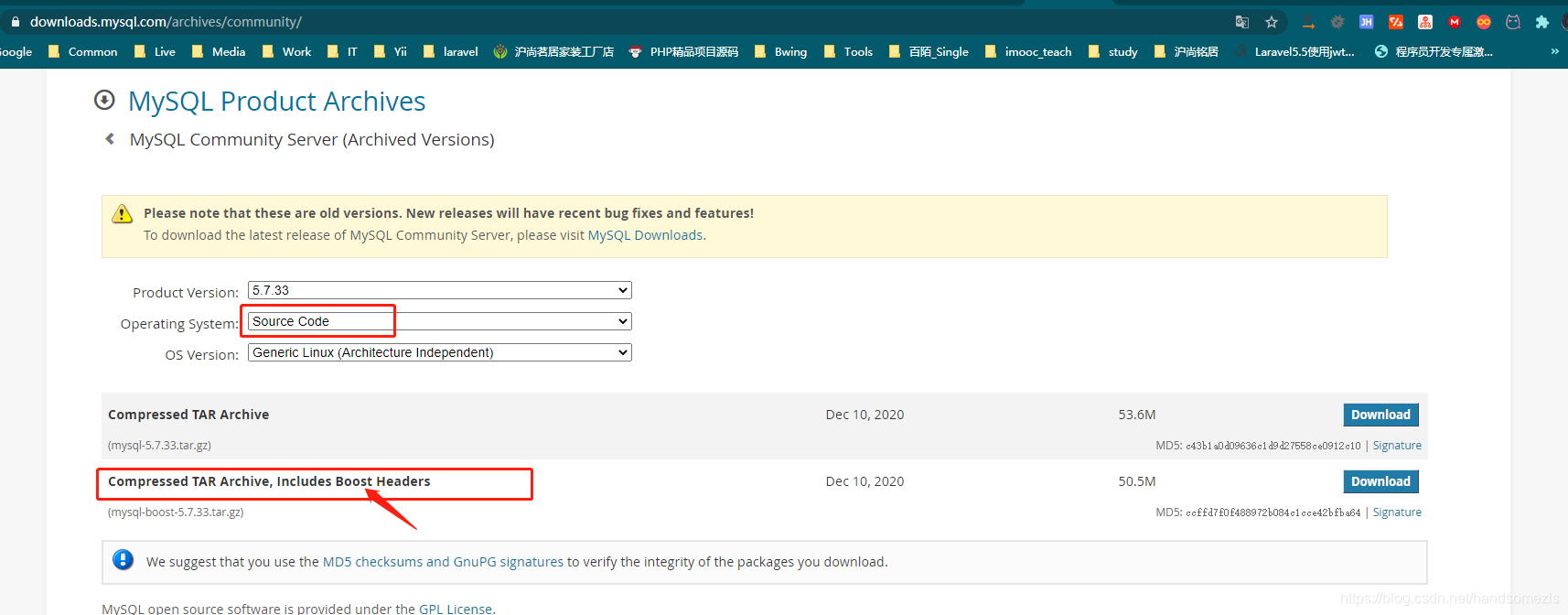
Task: Open the Operating System dropdown showing Source Code
Action: pos(440,321)
